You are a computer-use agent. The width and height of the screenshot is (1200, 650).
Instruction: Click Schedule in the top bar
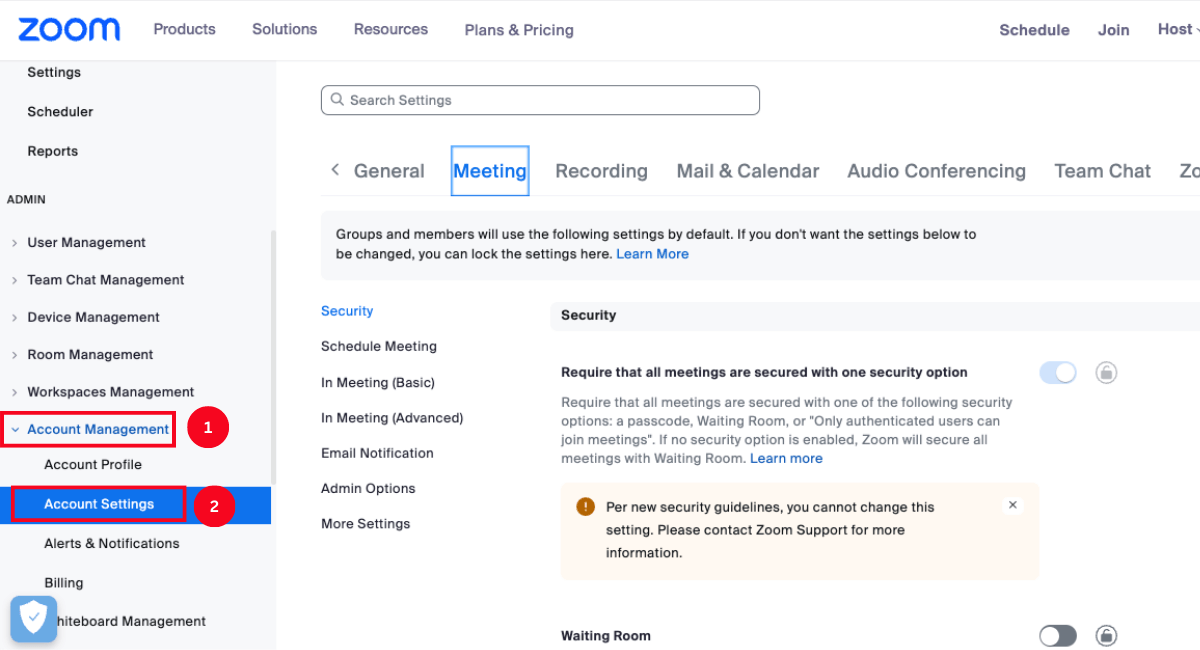pyautogui.click(x=1034, y=30)
